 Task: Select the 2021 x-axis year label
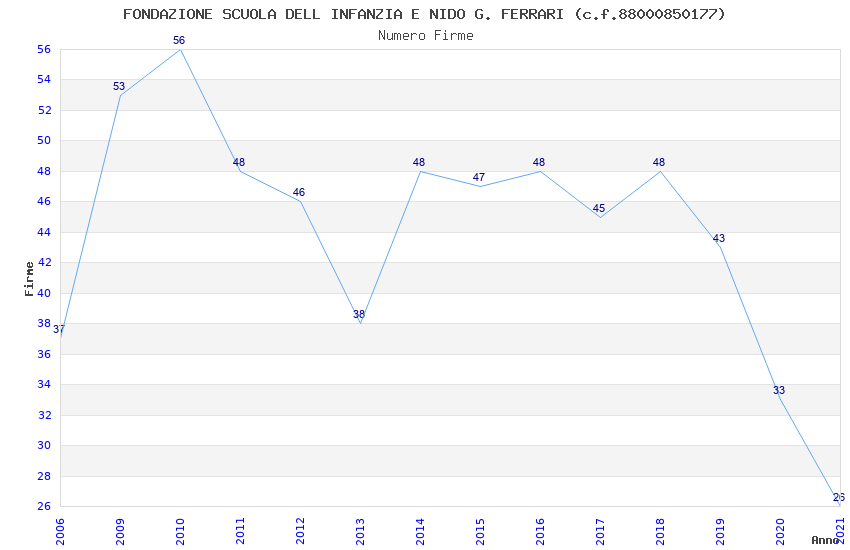pyautogui.click(x=840, y=531)
